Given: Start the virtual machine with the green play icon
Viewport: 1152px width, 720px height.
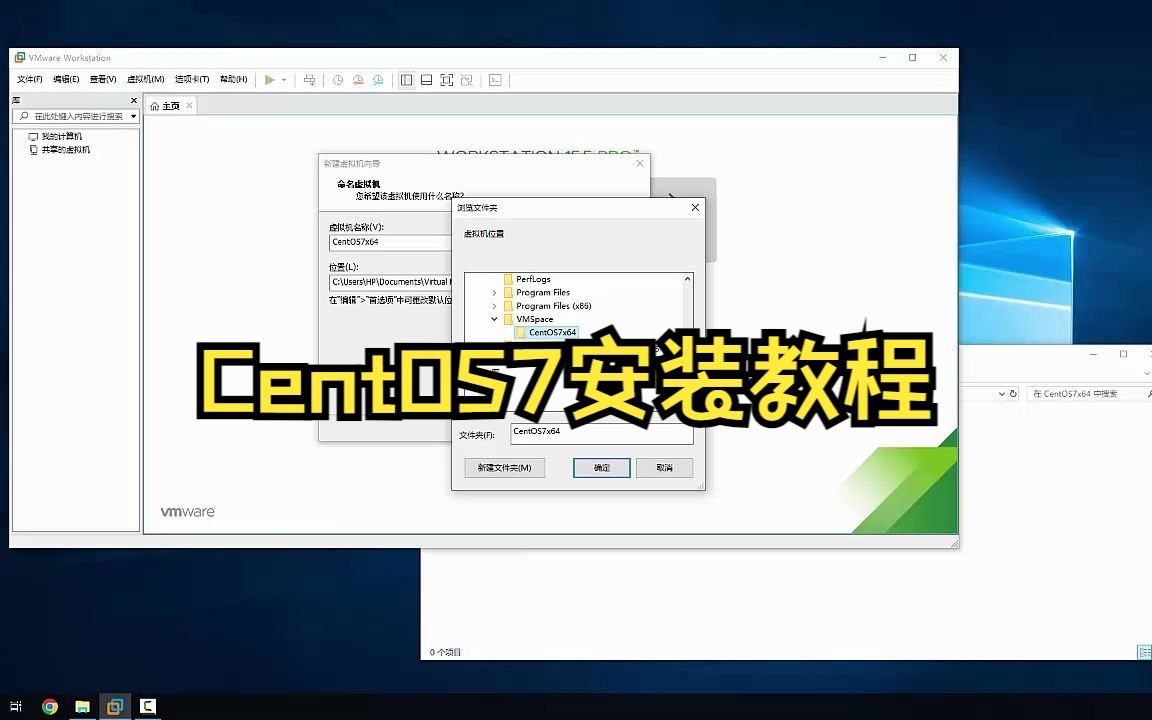Looking at the screenshot, I should click(269, 80).
